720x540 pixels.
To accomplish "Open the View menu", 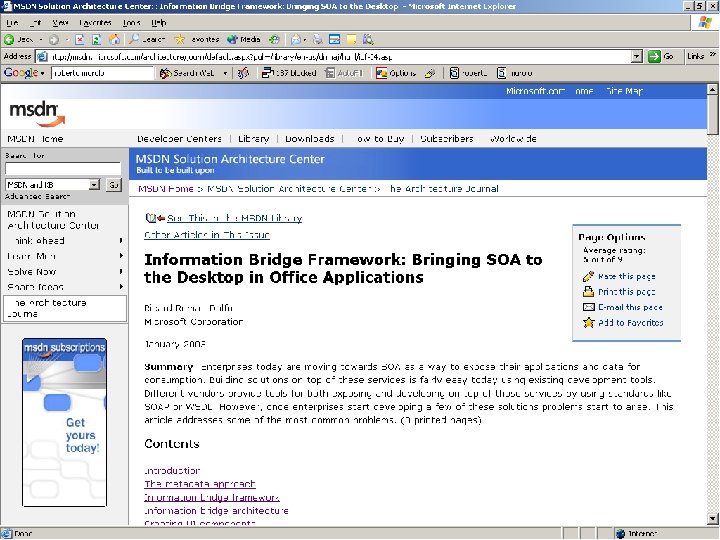I will pos(60,22).
